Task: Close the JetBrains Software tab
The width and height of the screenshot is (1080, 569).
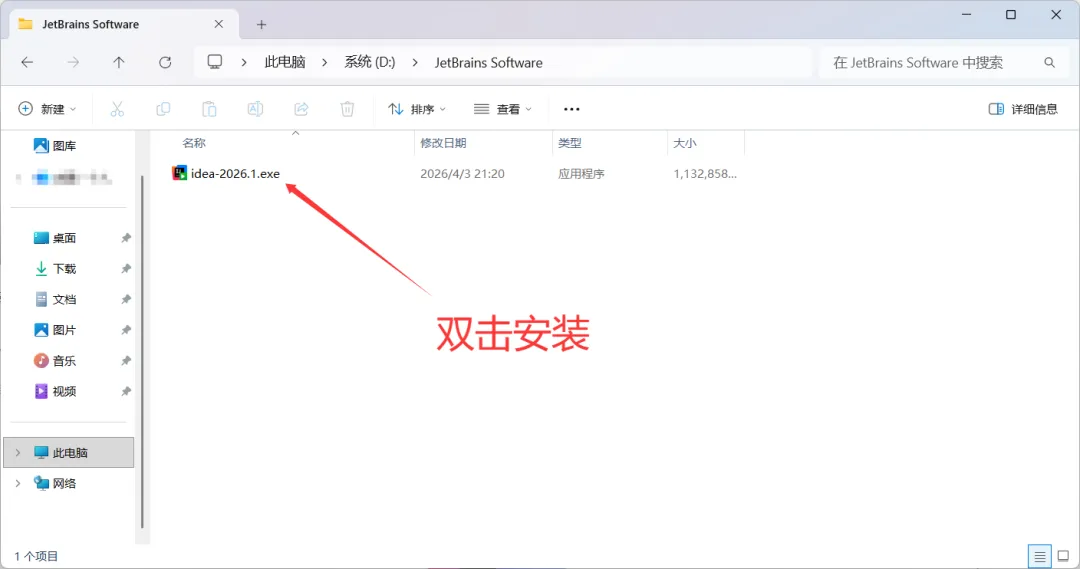Action: click(218, 24)
